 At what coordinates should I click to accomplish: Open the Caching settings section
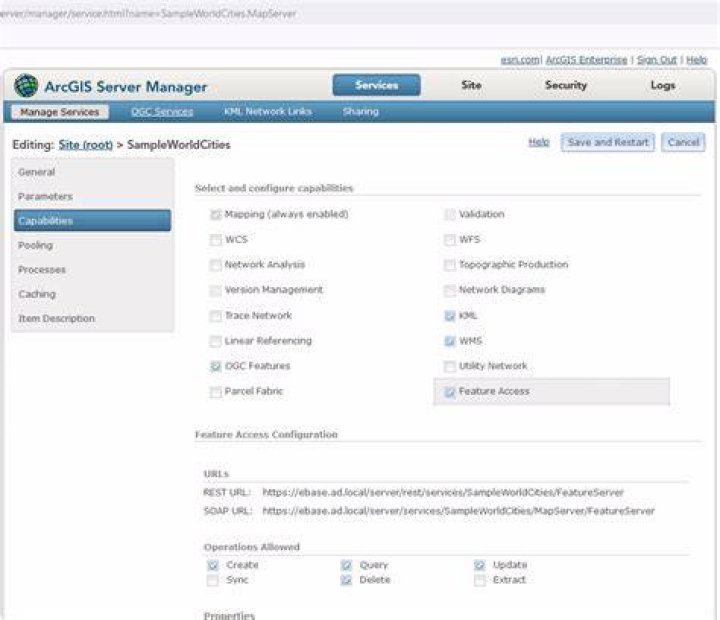(x=92, y=294)
